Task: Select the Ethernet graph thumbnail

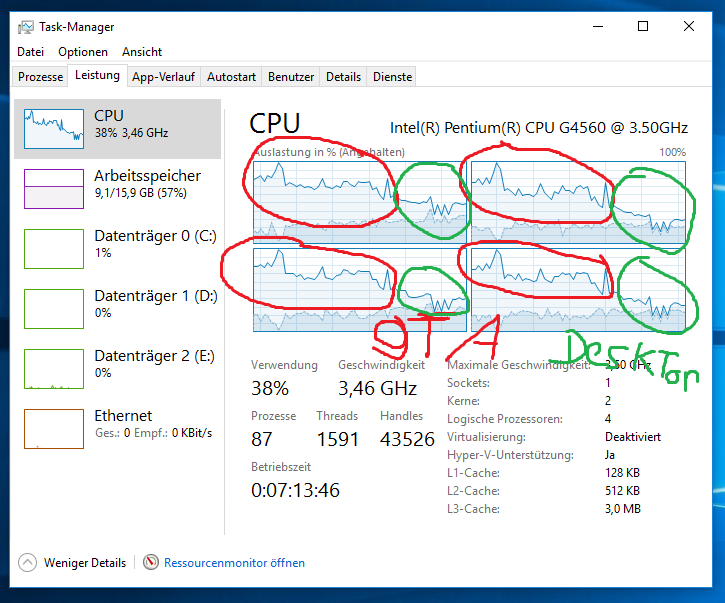Action: [54, 429]
